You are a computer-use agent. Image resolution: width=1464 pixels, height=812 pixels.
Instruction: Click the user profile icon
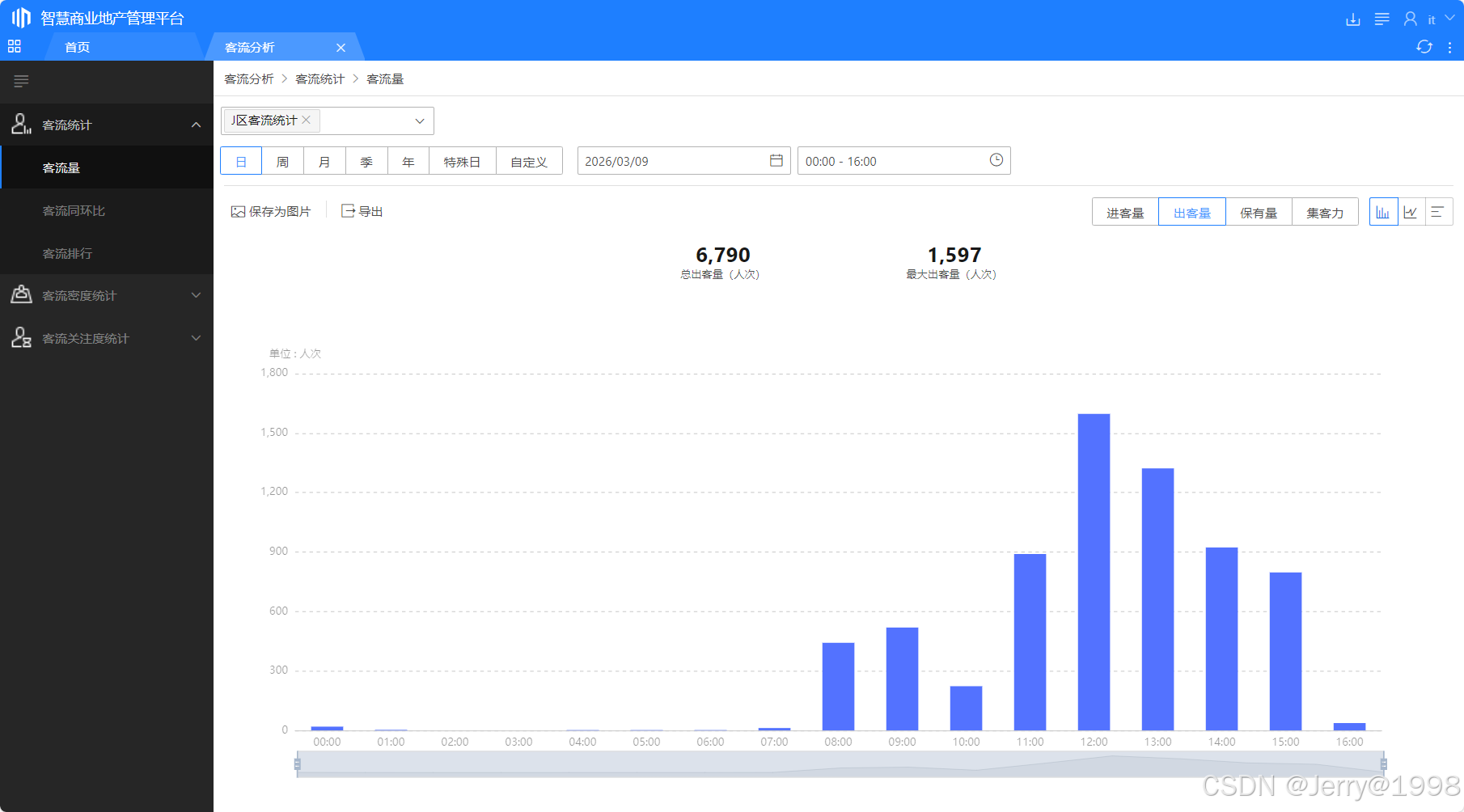point(1411,19)
